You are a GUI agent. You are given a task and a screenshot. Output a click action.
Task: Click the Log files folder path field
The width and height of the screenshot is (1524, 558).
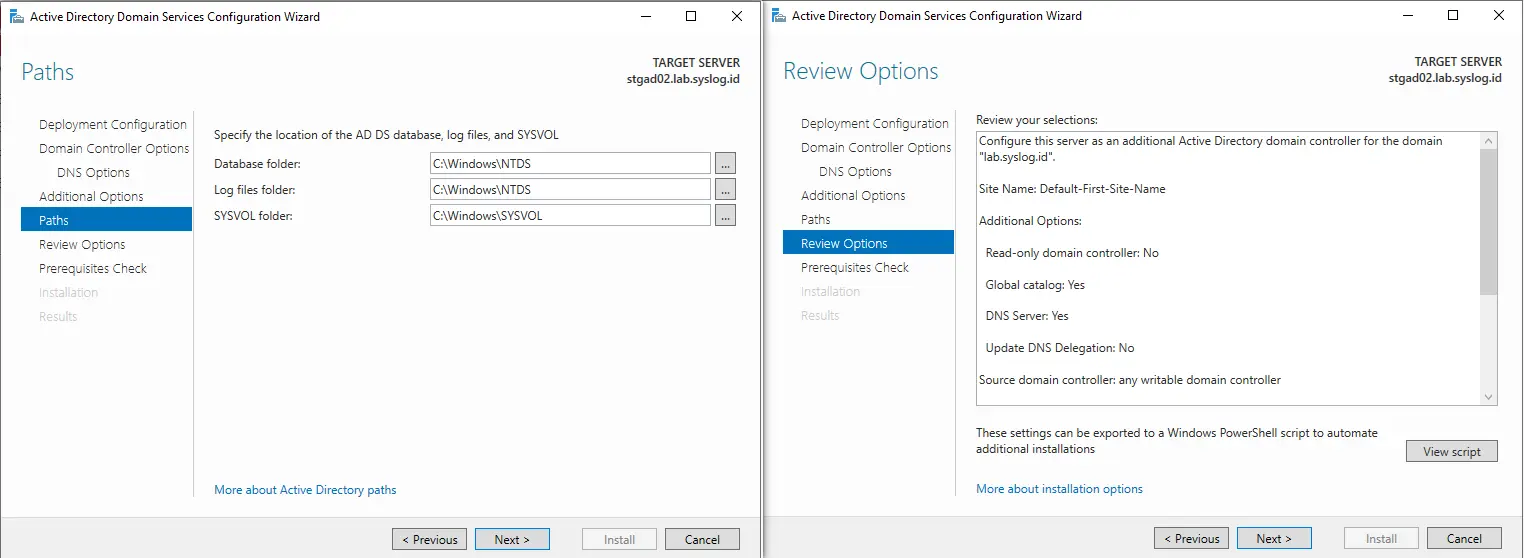point(570,189)
